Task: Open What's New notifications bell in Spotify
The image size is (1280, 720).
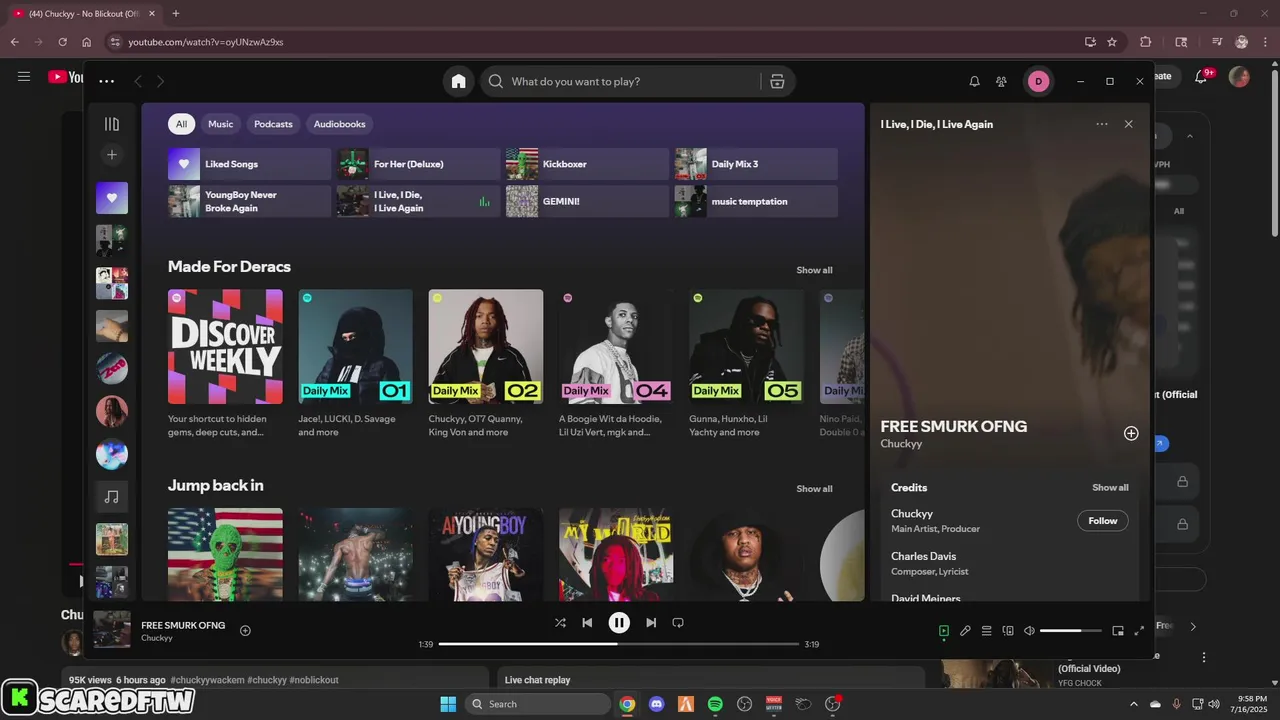Action: pyautogui.click(x=974, y=81)
